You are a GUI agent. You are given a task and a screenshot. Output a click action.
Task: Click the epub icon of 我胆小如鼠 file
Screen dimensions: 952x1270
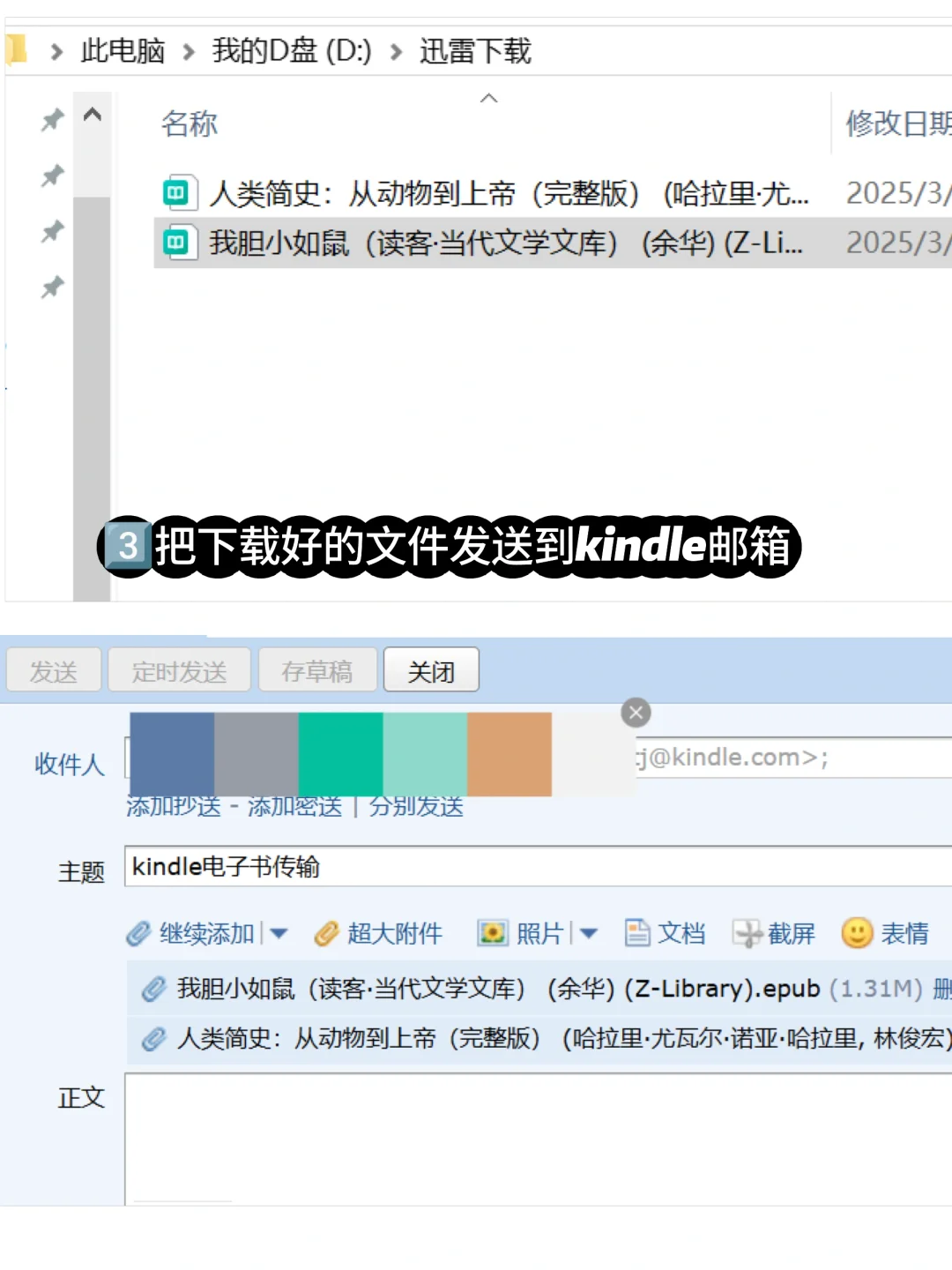(x=178, y=243)
